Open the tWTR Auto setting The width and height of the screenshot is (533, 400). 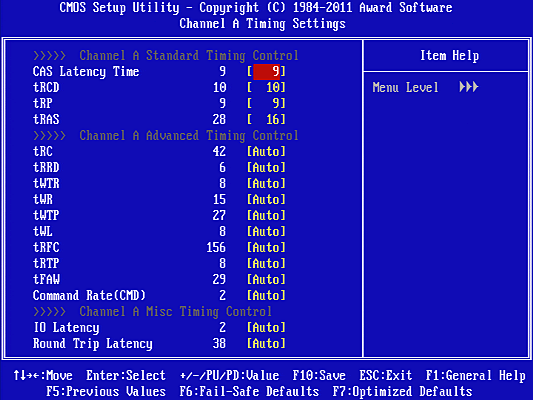click(266, 183)
